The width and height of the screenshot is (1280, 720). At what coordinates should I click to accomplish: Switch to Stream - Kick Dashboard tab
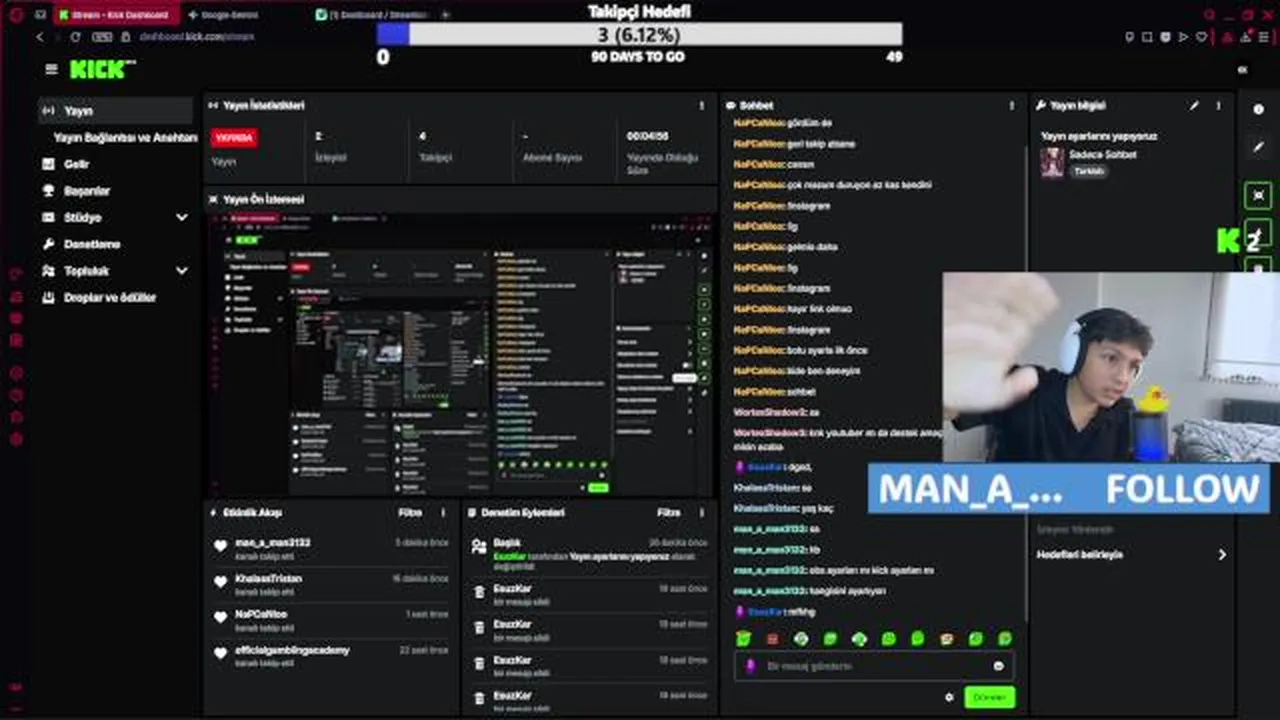click(x=115, y=15)
